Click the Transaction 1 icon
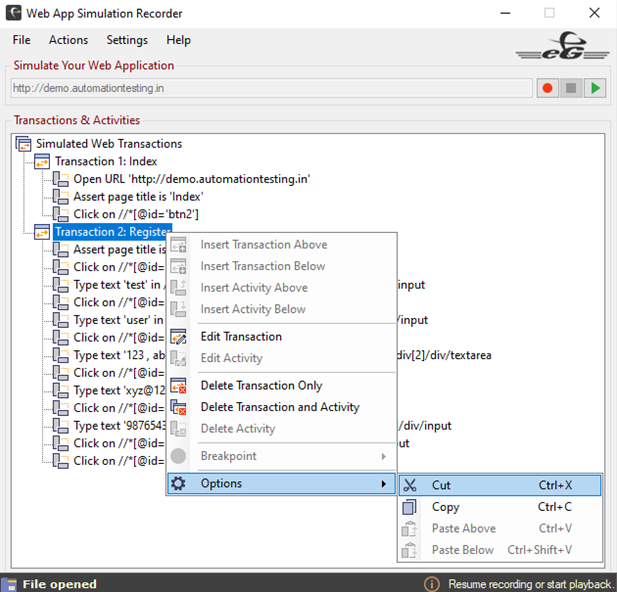The width and height of the screenshot is (617, 592). (42, 161)
